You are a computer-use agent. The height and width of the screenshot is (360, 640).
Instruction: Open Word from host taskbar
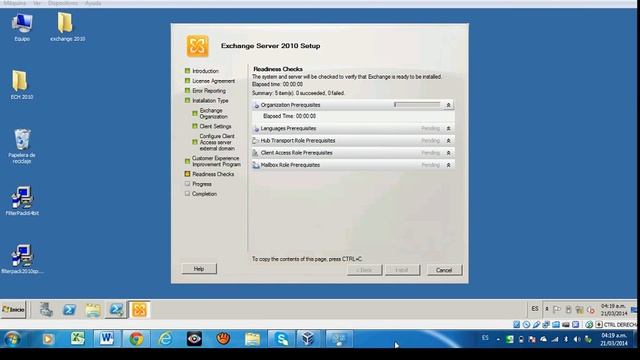click(107, 339)
